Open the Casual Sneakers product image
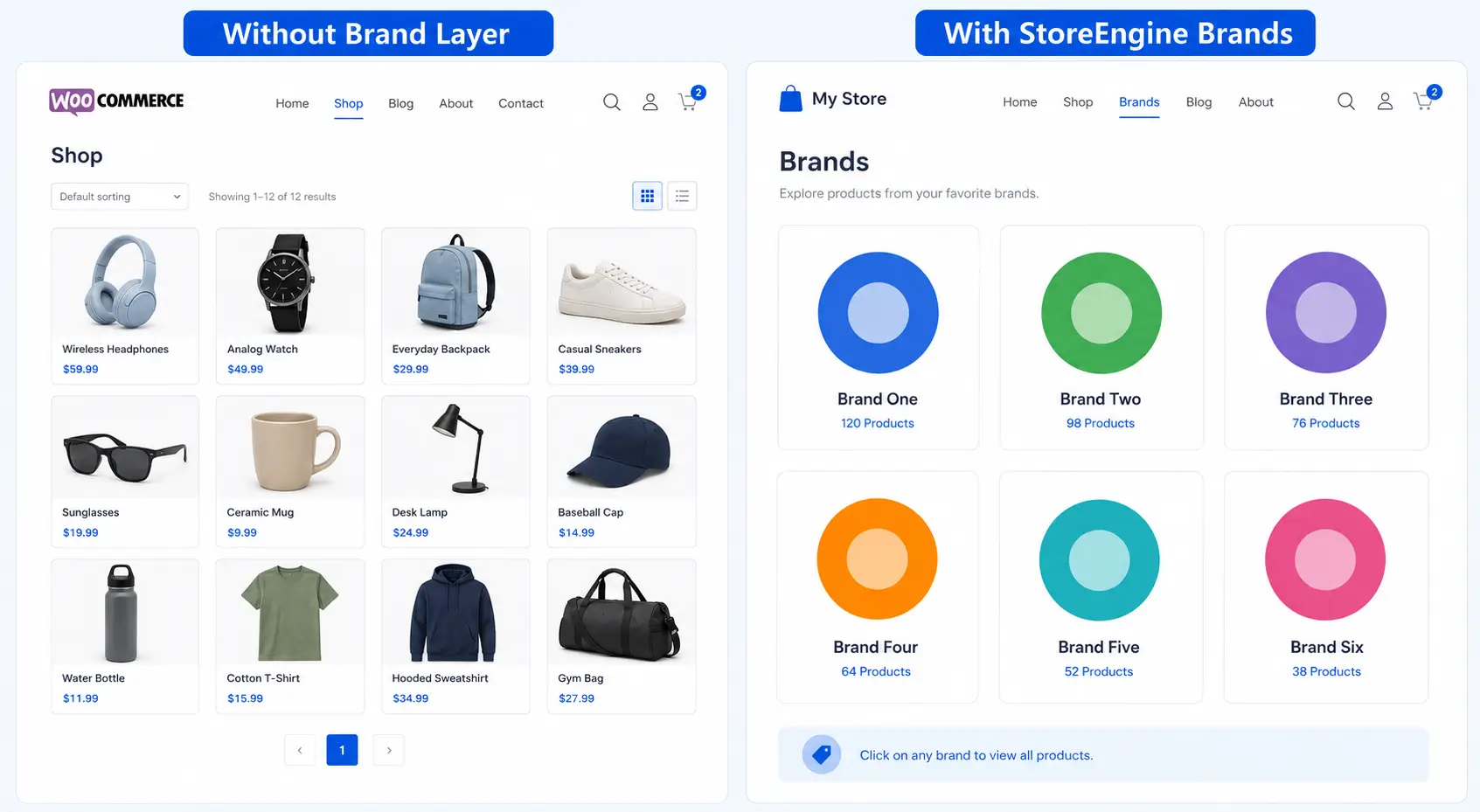1480x812 pixels. (622, 282)
